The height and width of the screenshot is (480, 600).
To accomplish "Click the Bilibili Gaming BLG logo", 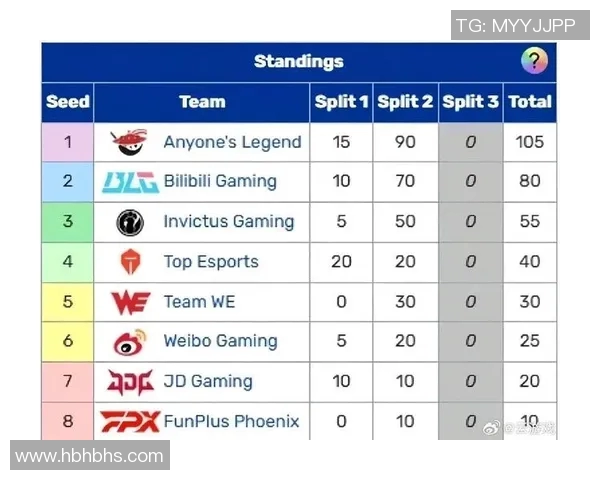I will point(130,182).
